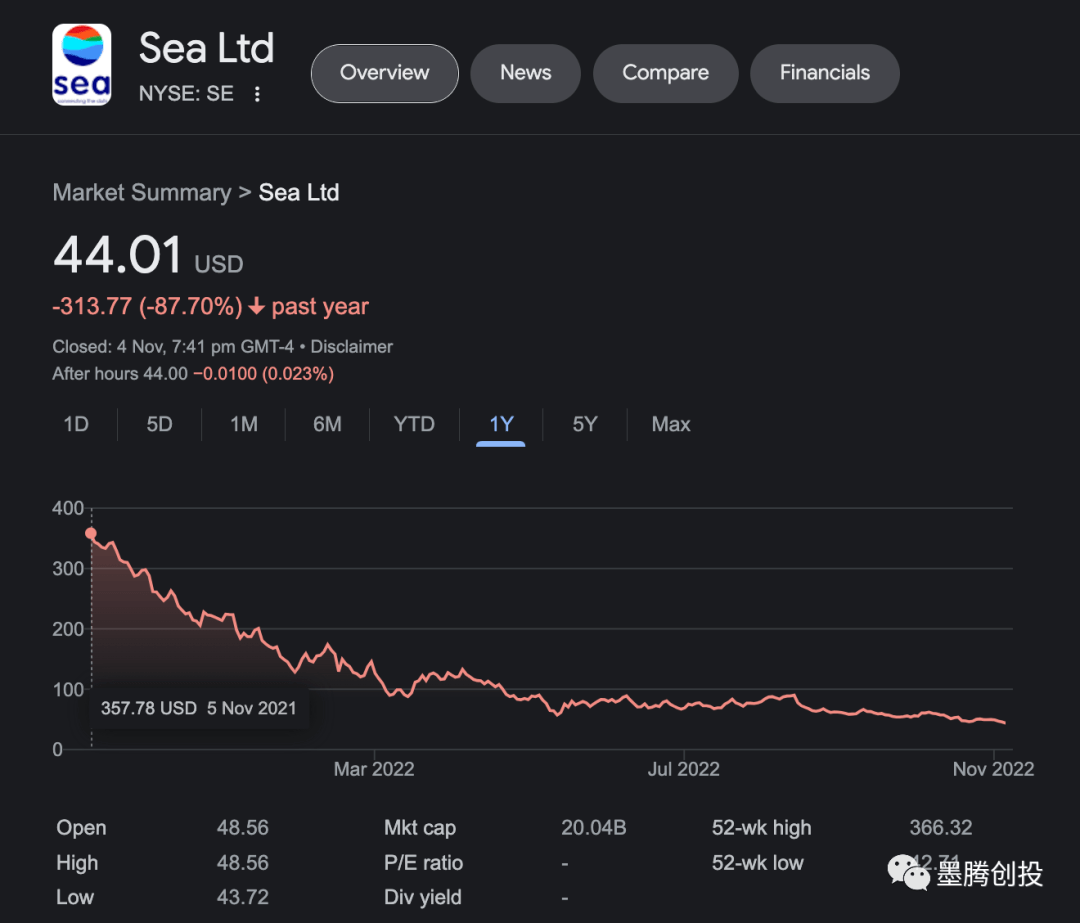Image resolution: width=1080 pixels, height=923 pixels.
Task: Select the 1Y chart range
Action: [x=501, y=424]
